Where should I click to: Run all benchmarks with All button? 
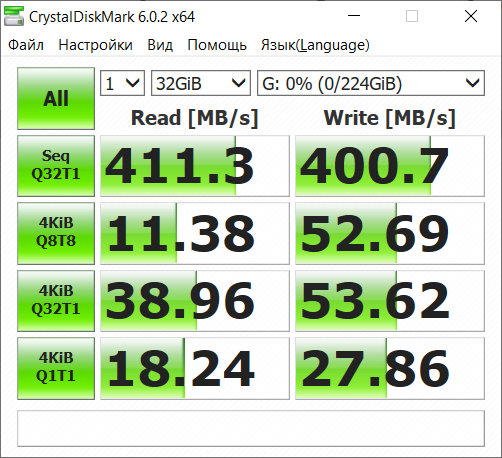click(x=56, y=98)
